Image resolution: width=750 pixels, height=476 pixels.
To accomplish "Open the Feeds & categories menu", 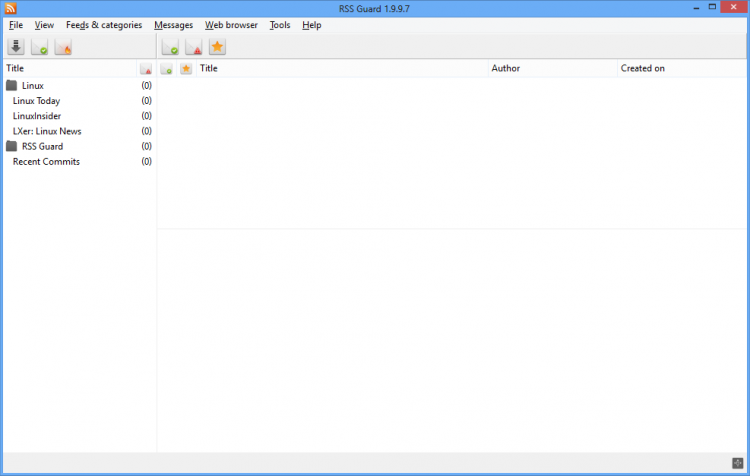I will click(x=104, y=25).
